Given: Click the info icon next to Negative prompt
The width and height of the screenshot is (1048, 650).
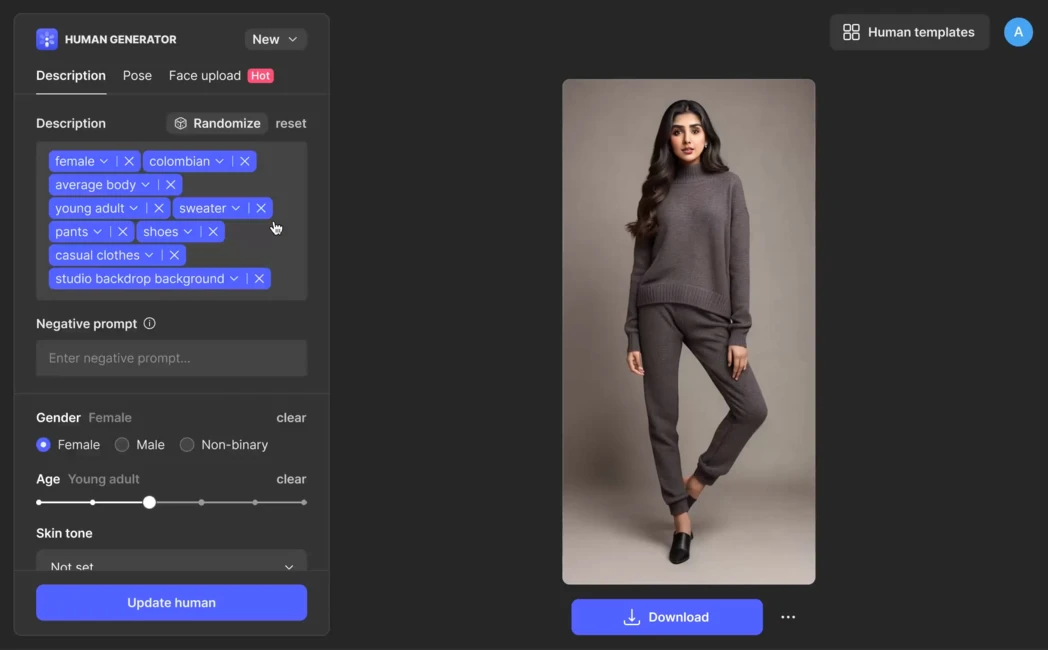Looking at the screenshot, I should coord(149,323).
